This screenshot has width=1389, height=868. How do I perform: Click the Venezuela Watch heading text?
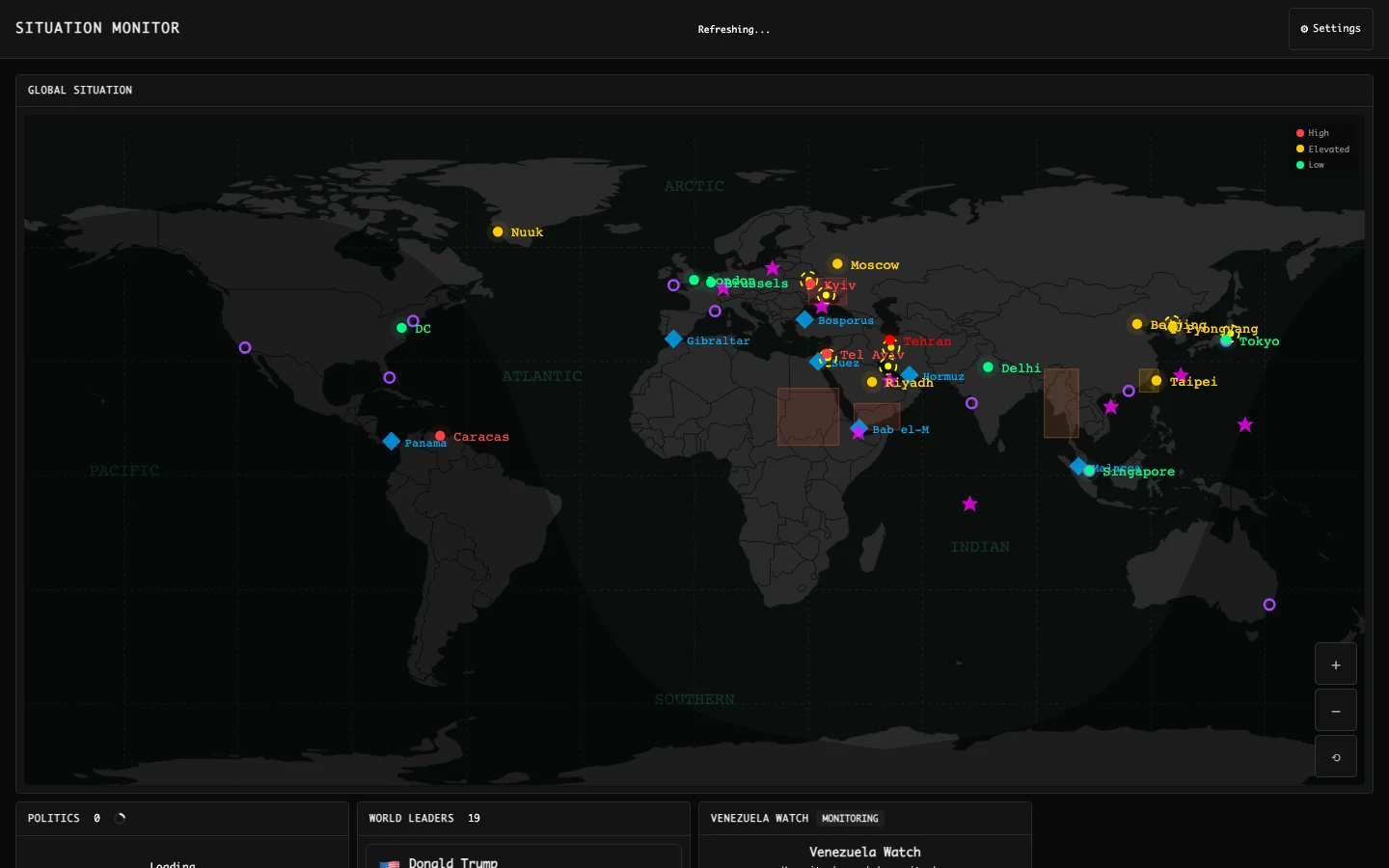pos(865,852)
